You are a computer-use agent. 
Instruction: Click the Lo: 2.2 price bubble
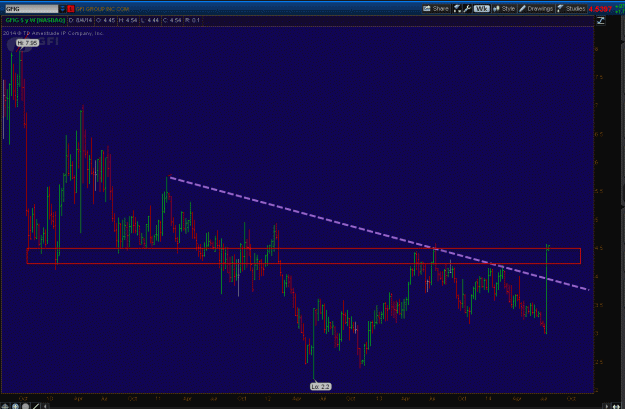[320, 386]
